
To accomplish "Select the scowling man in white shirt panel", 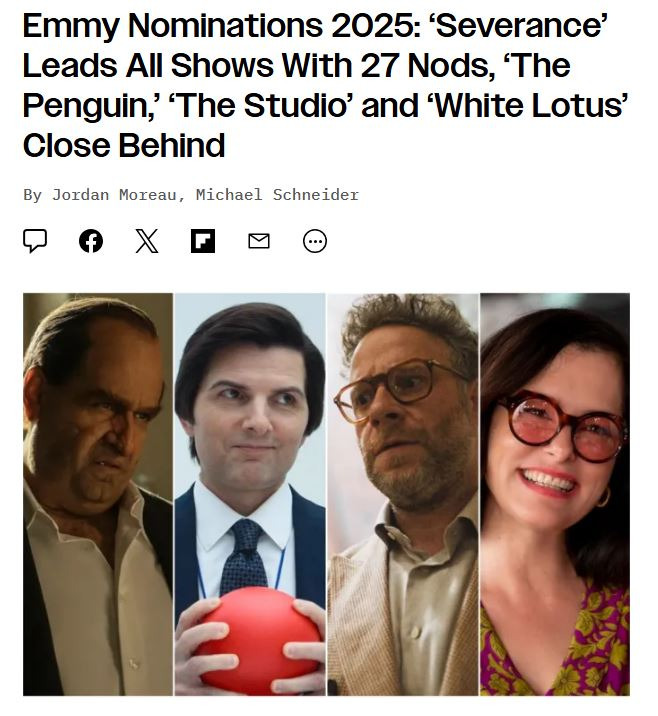I will 98,494.
